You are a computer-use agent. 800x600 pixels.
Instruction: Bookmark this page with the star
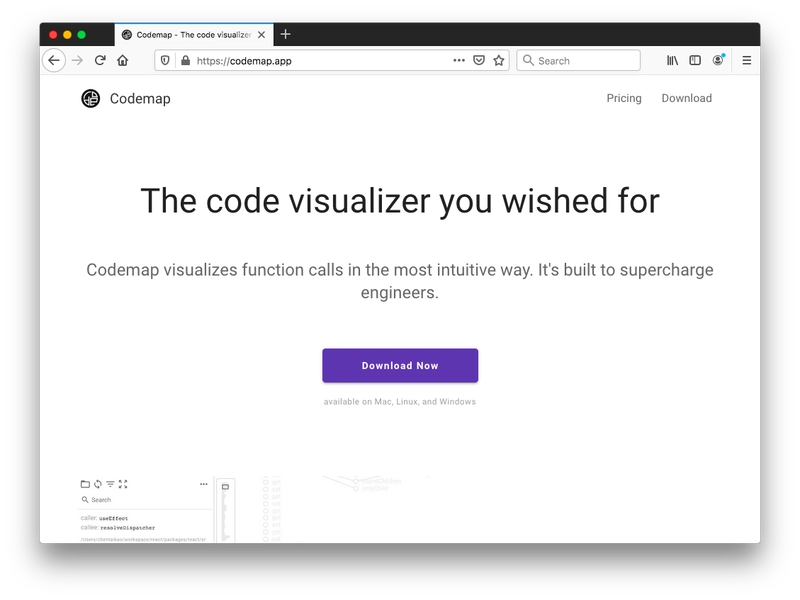tap(499, 61)
